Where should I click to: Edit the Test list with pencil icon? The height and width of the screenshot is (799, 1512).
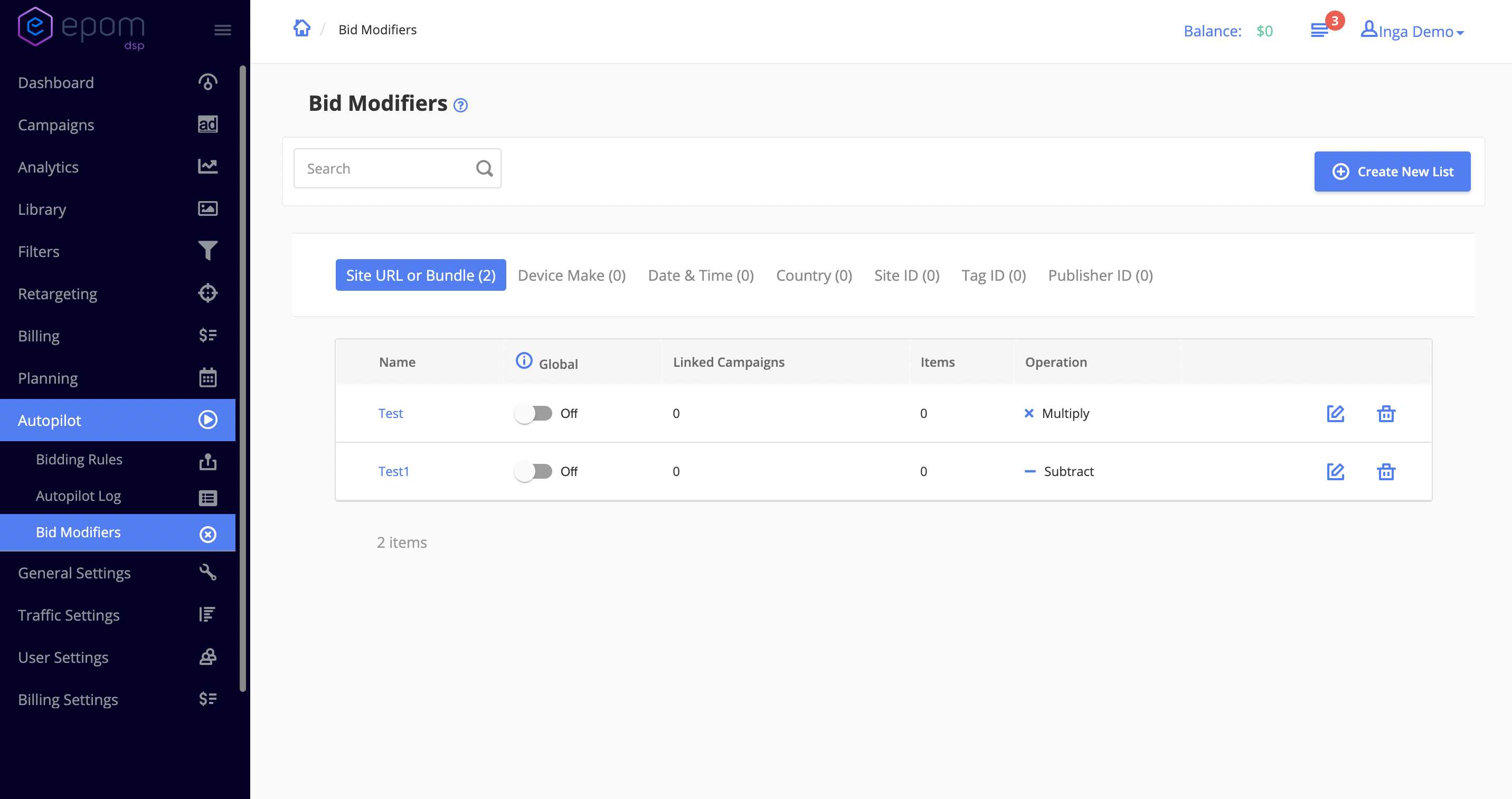tap(1335, 414)
